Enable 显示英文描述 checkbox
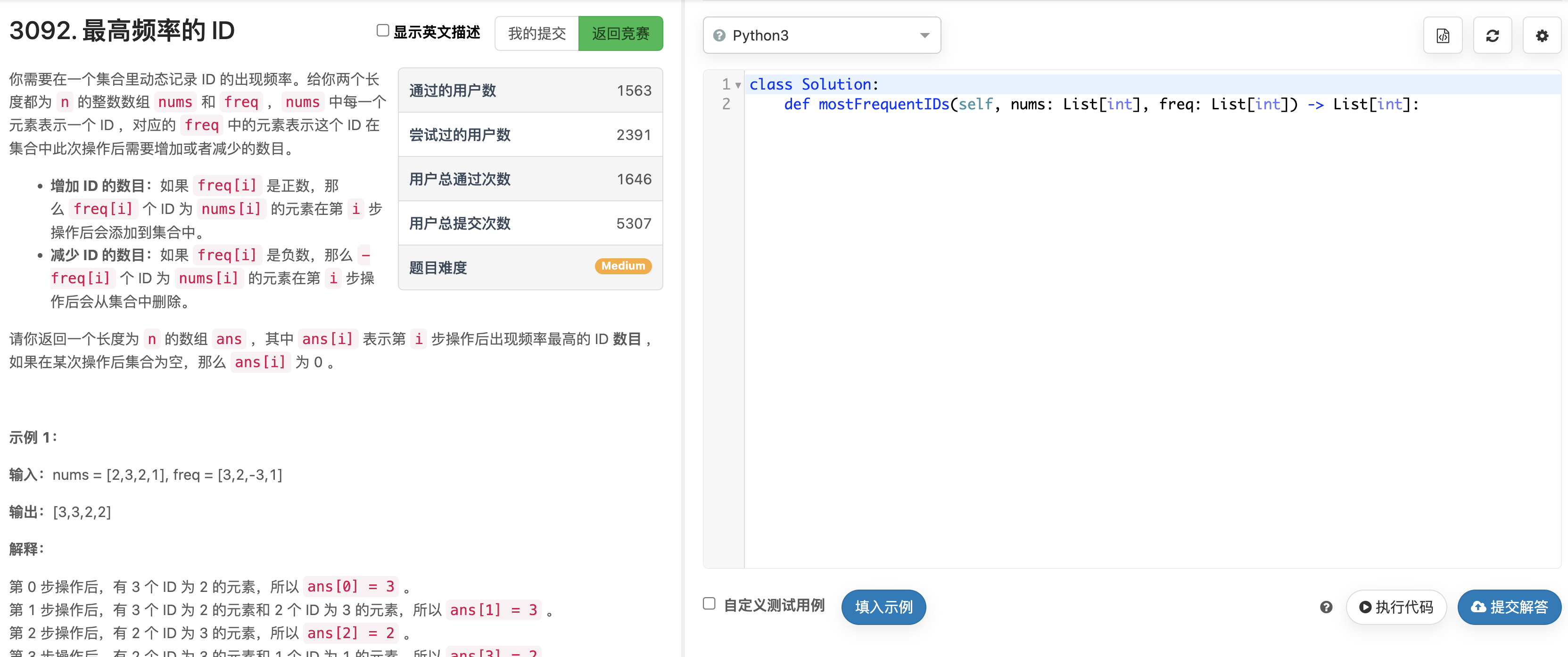 (382, 31)
